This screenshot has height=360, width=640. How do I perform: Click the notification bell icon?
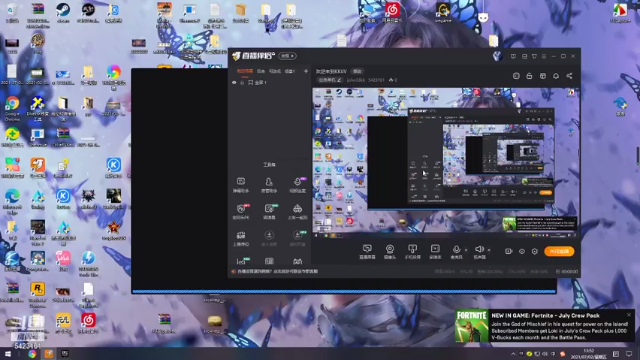click(556, 76)
